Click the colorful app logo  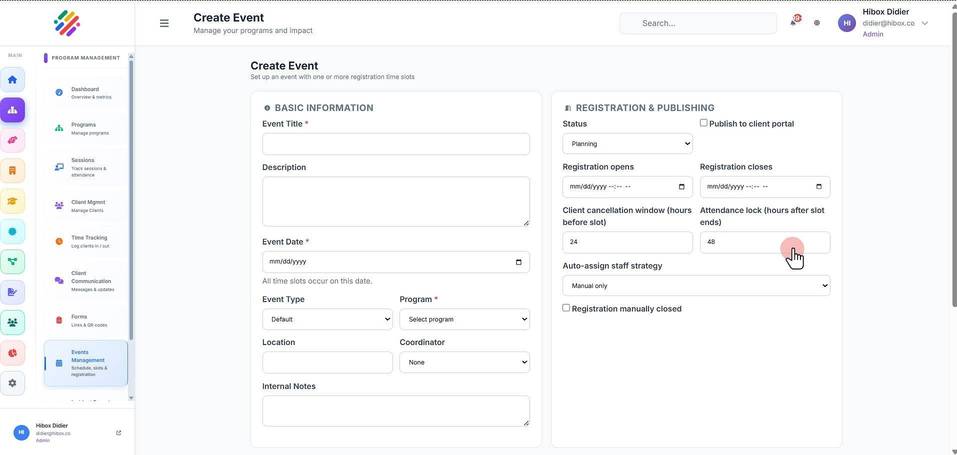67,23
